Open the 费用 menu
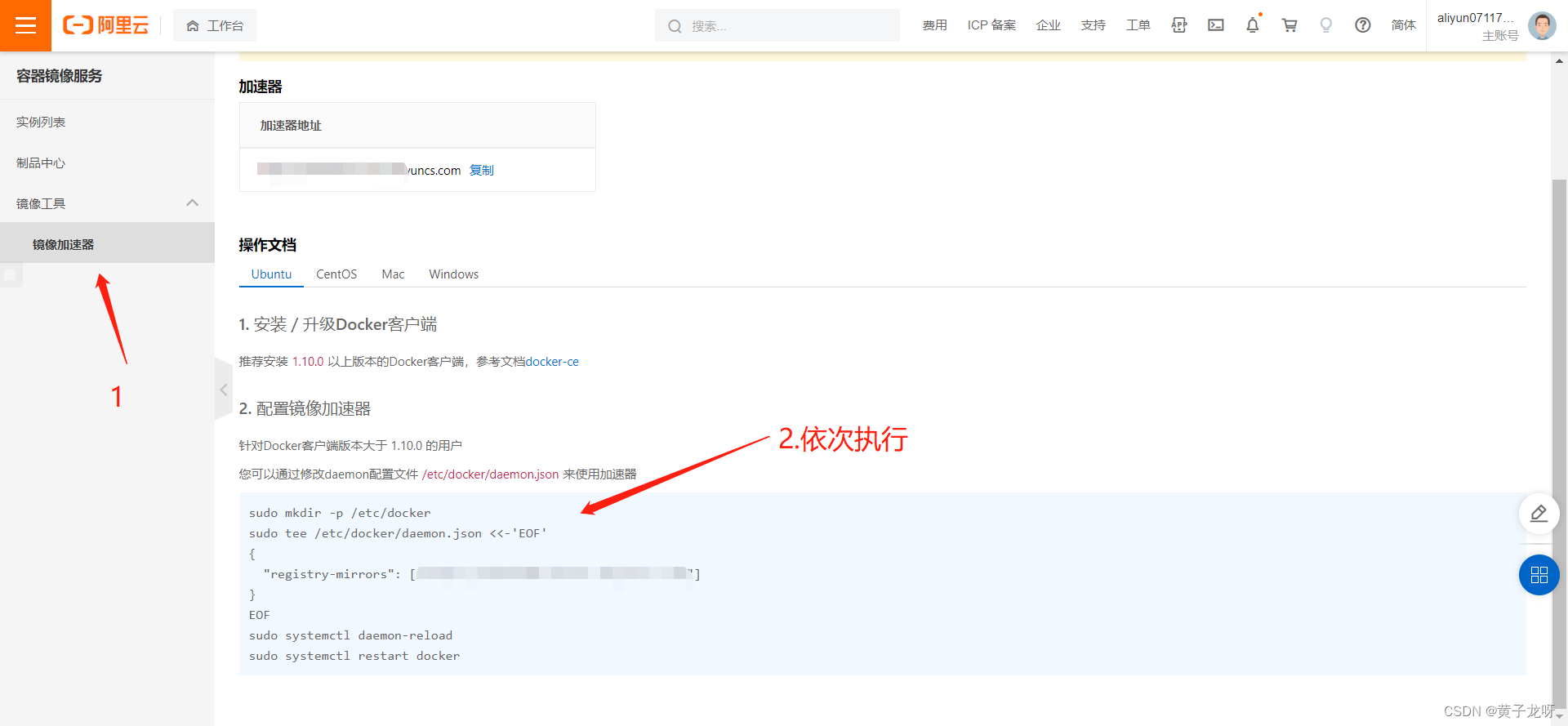Viewport: 1568px width, 726px height. point(934,25)
